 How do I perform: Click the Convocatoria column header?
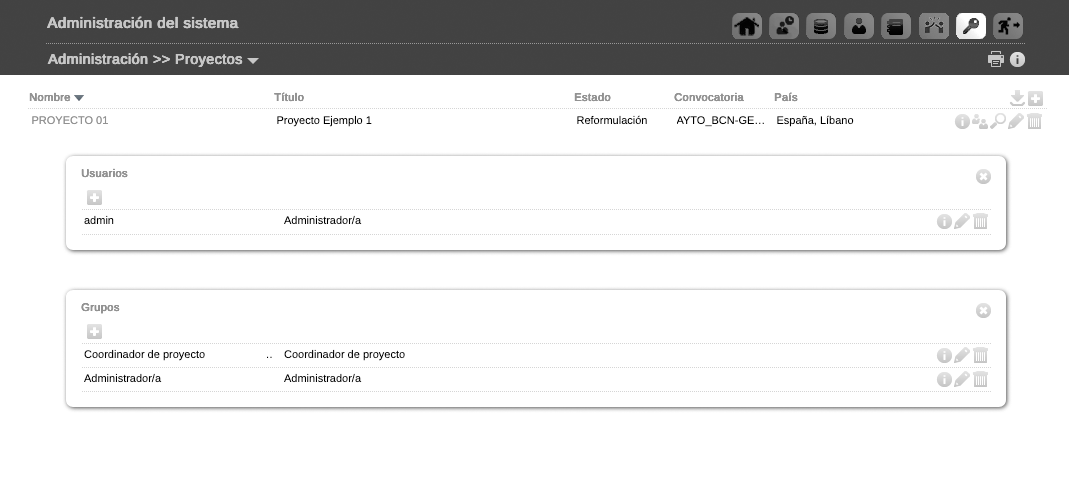coord(709,97)
